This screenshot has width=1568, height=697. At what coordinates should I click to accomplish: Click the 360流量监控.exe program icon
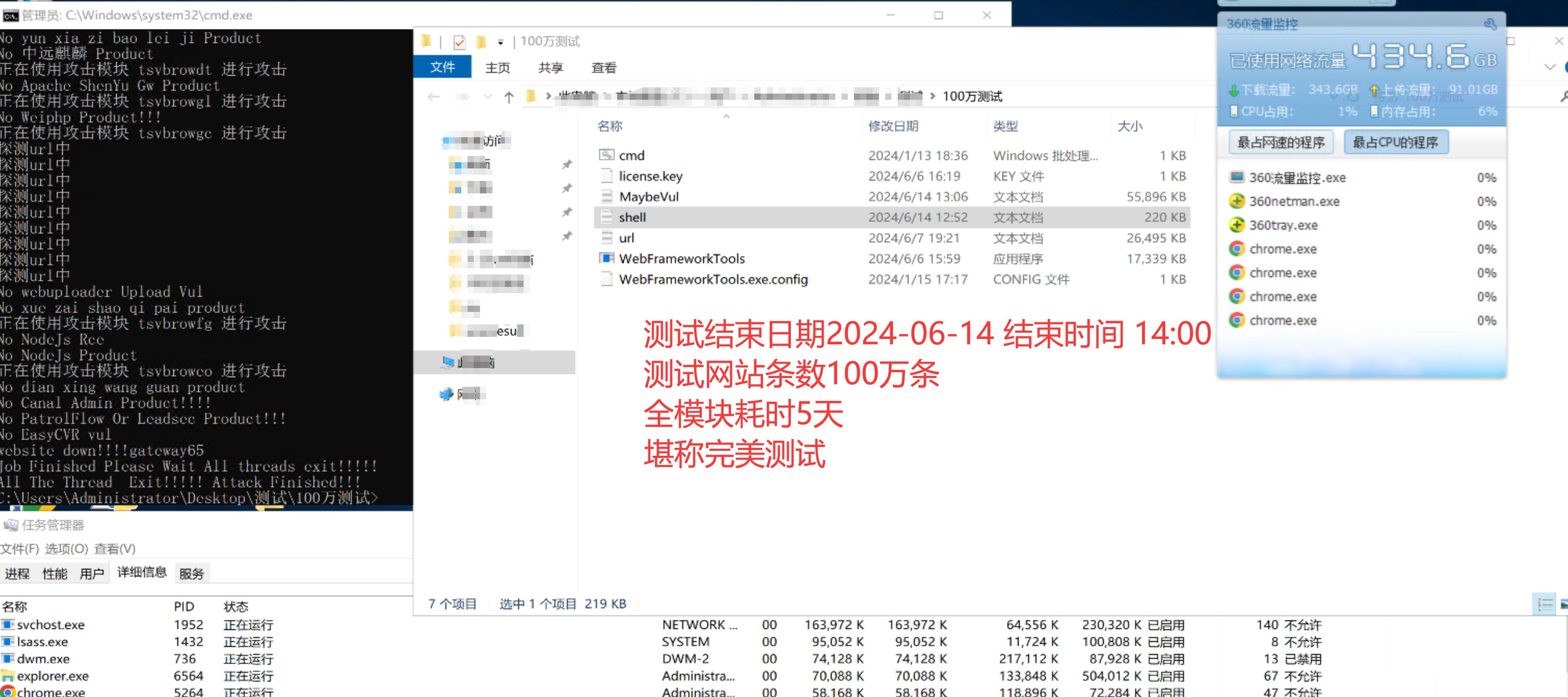coord(1236,177)
